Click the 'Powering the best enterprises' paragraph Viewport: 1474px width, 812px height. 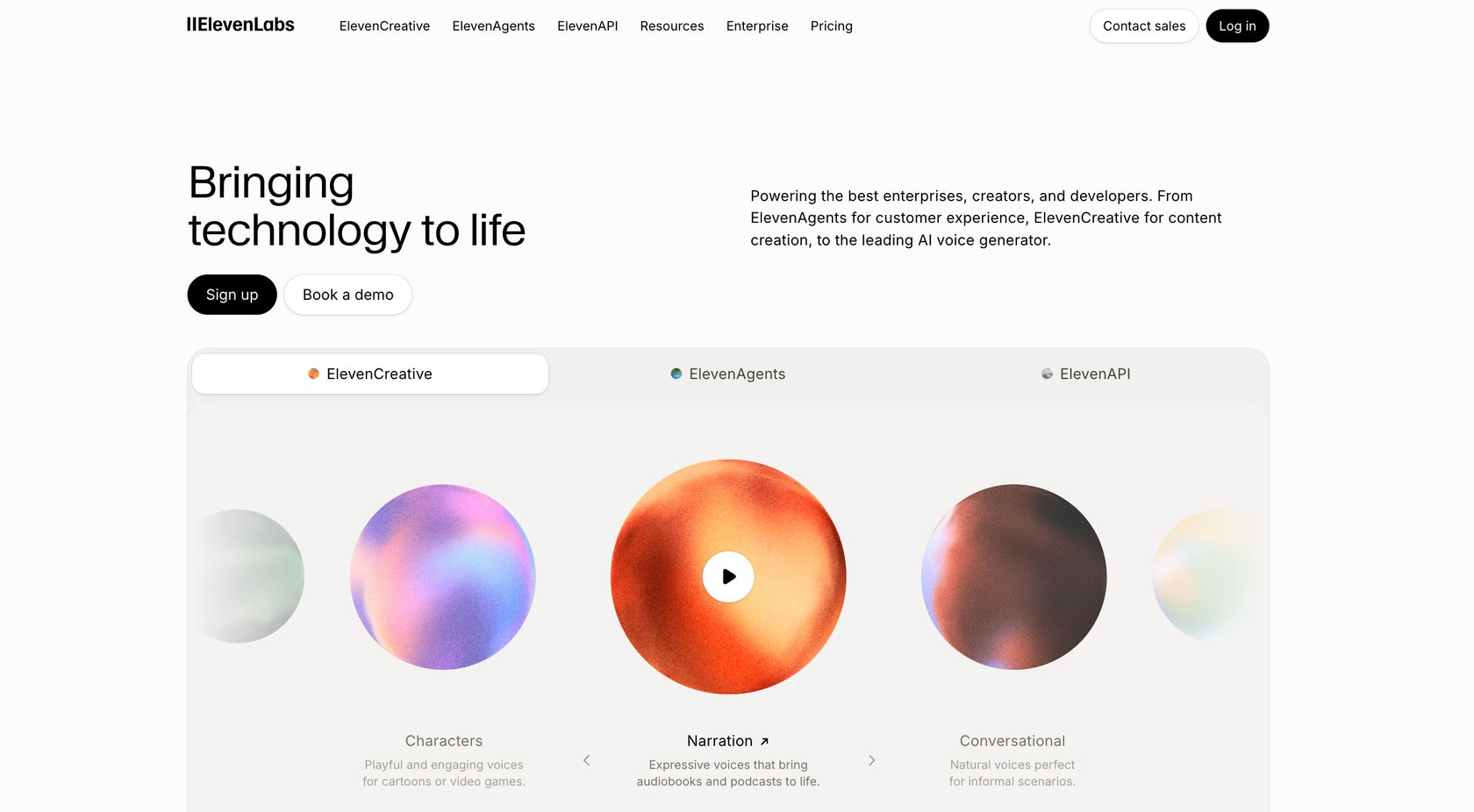coord(986,217)
